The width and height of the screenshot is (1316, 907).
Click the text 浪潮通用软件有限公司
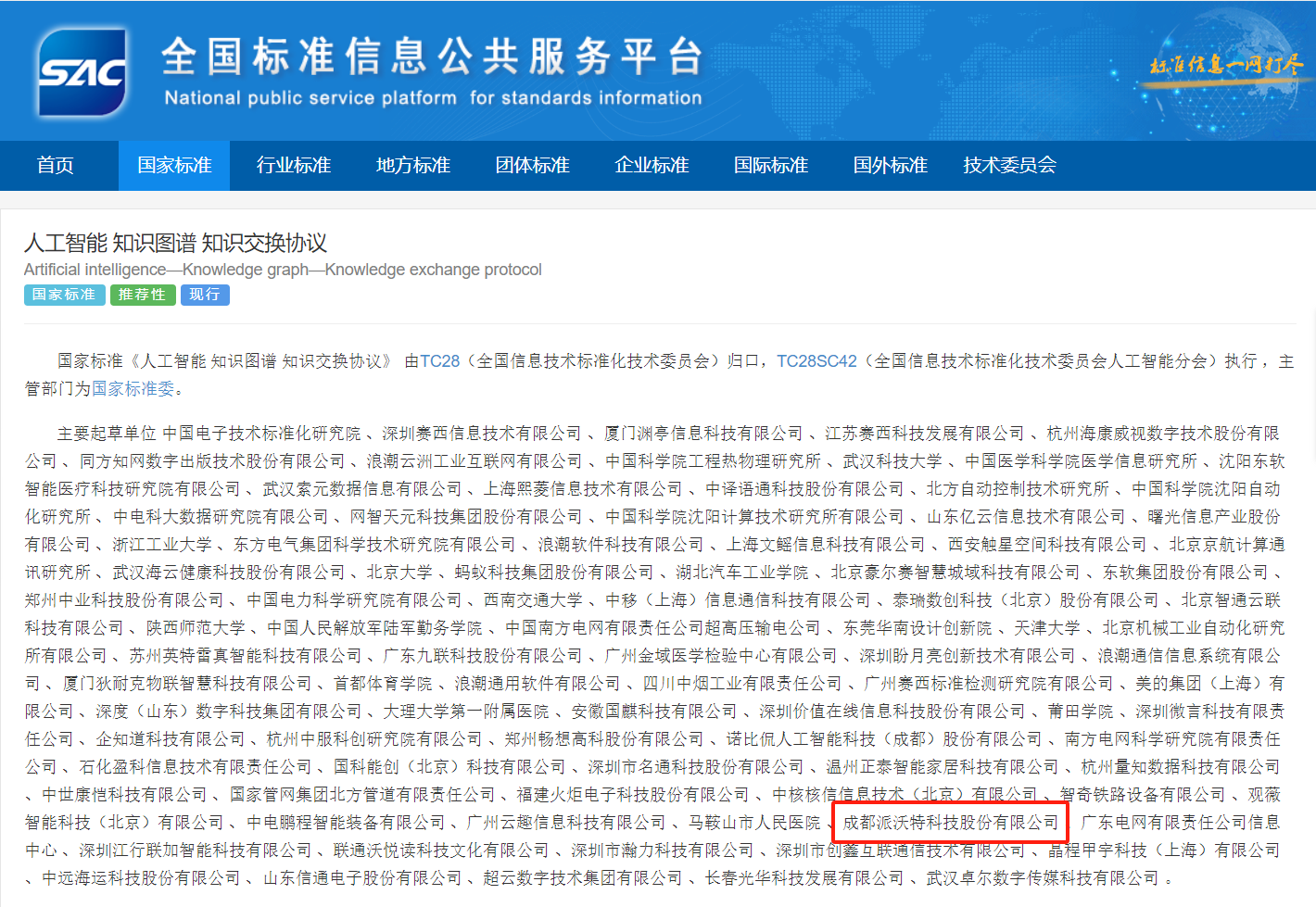[x=538, y=684]
